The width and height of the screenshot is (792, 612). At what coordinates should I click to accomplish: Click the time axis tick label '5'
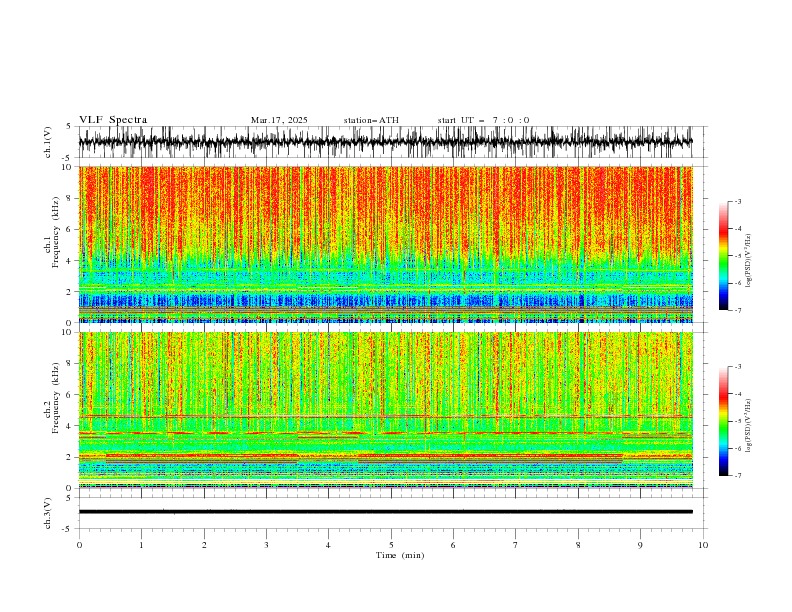pos(391,545)
